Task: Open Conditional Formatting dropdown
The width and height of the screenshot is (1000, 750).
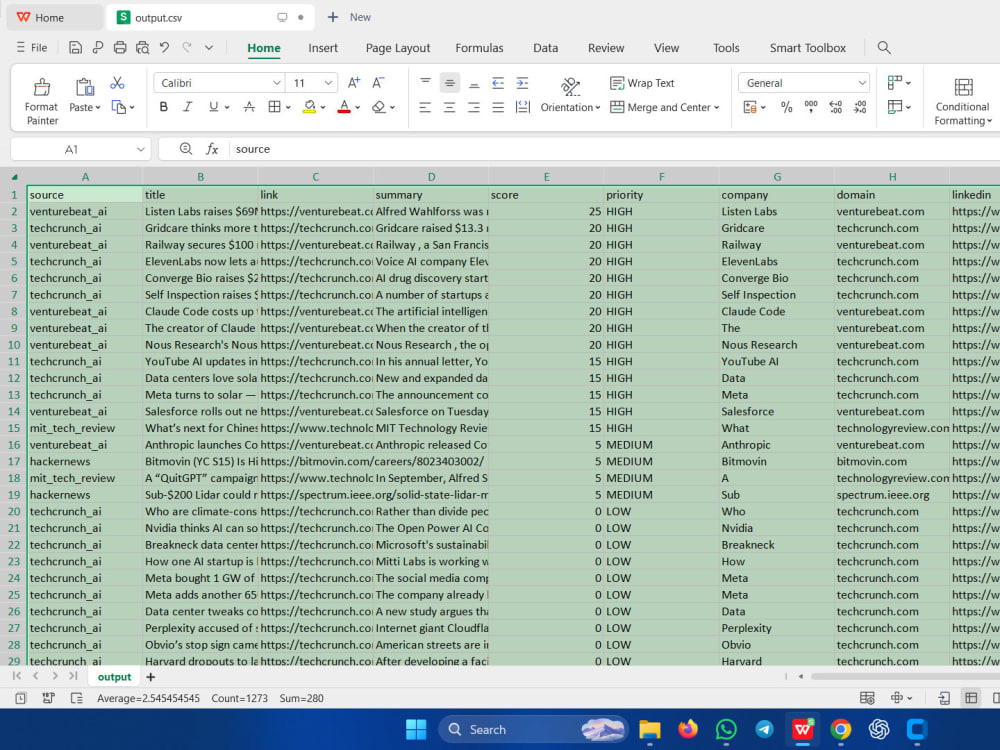Action: tap(963, 101)
